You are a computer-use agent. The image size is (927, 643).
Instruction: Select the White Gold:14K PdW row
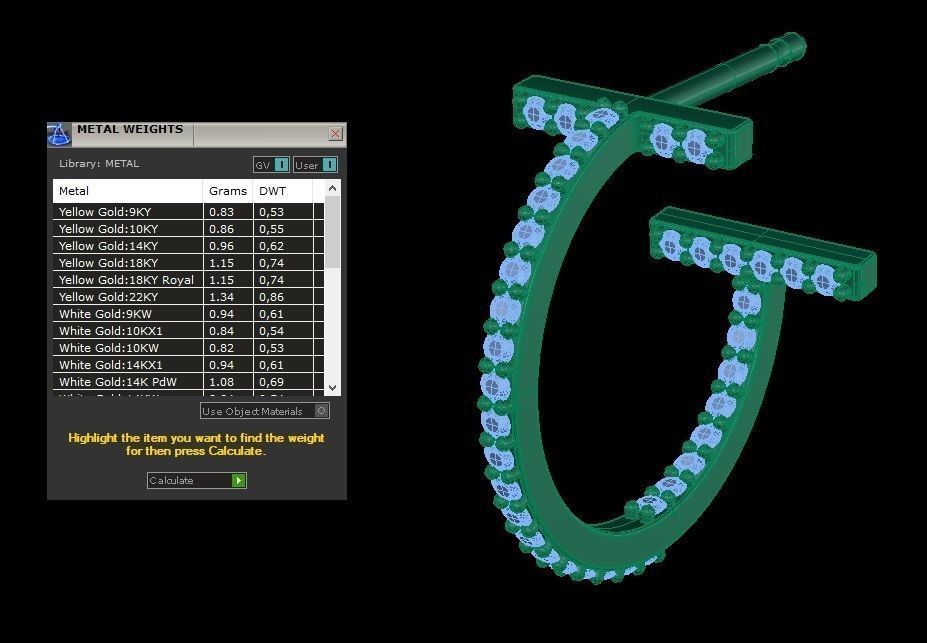189,382
